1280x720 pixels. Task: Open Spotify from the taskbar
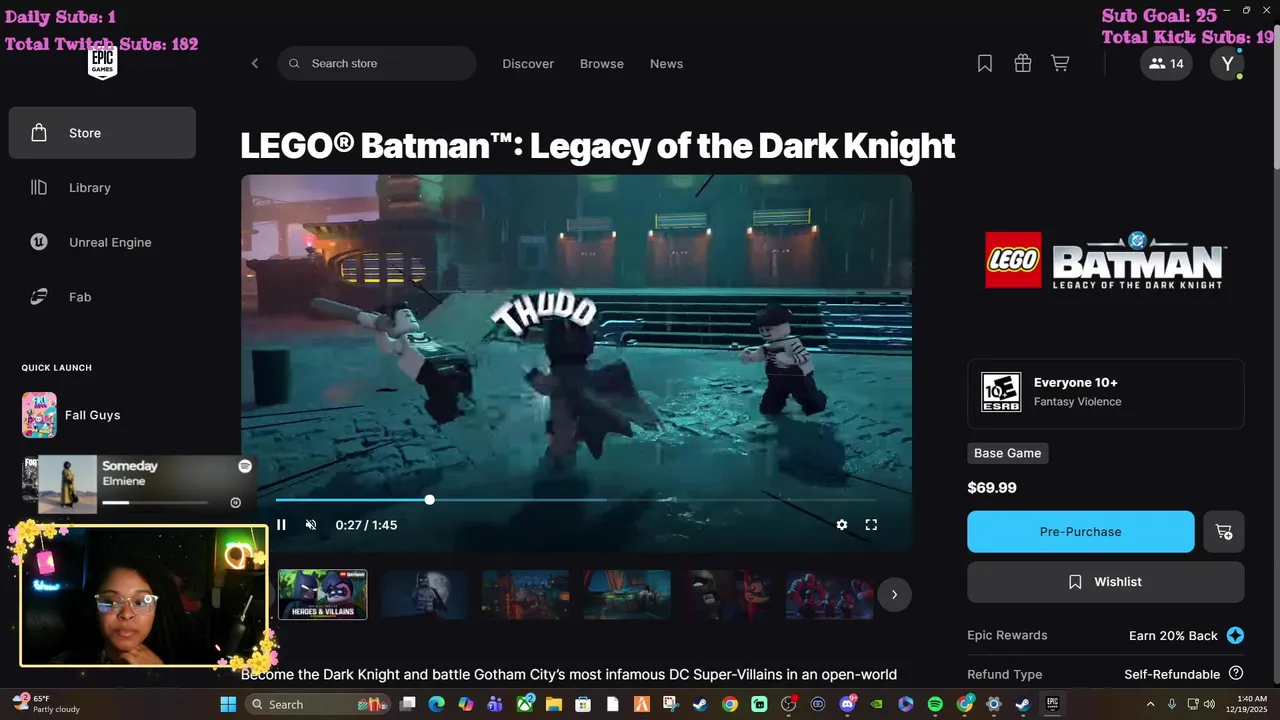click(935, 704)
